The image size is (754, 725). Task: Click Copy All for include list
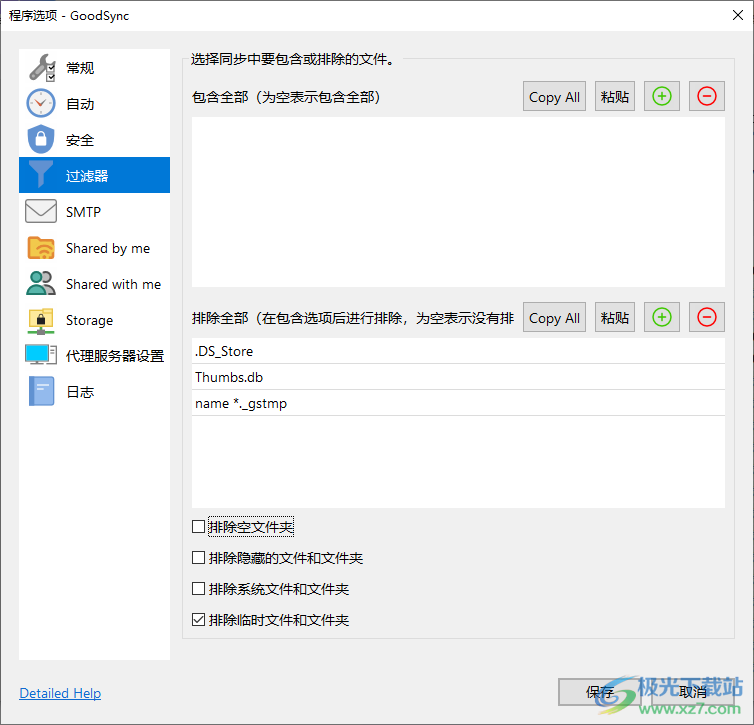(x=554, y=96)
